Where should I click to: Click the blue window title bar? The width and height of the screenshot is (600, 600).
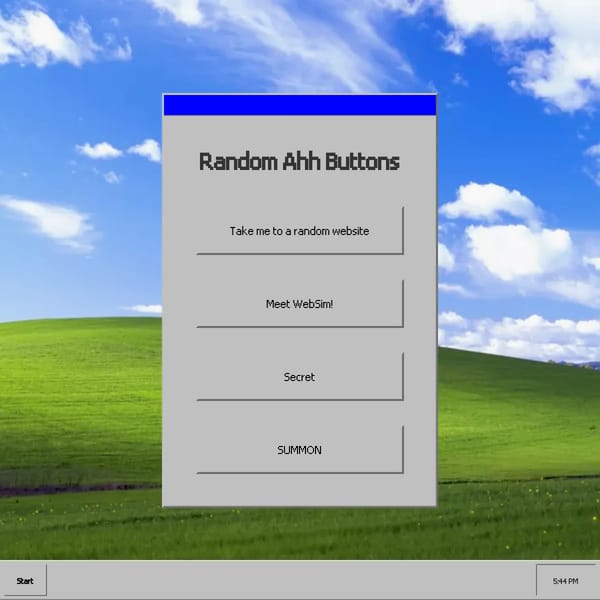click(300, 105)
